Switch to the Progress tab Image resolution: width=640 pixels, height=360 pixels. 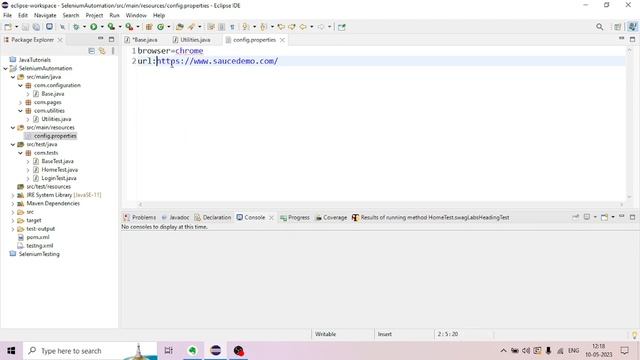pos(295,218)
